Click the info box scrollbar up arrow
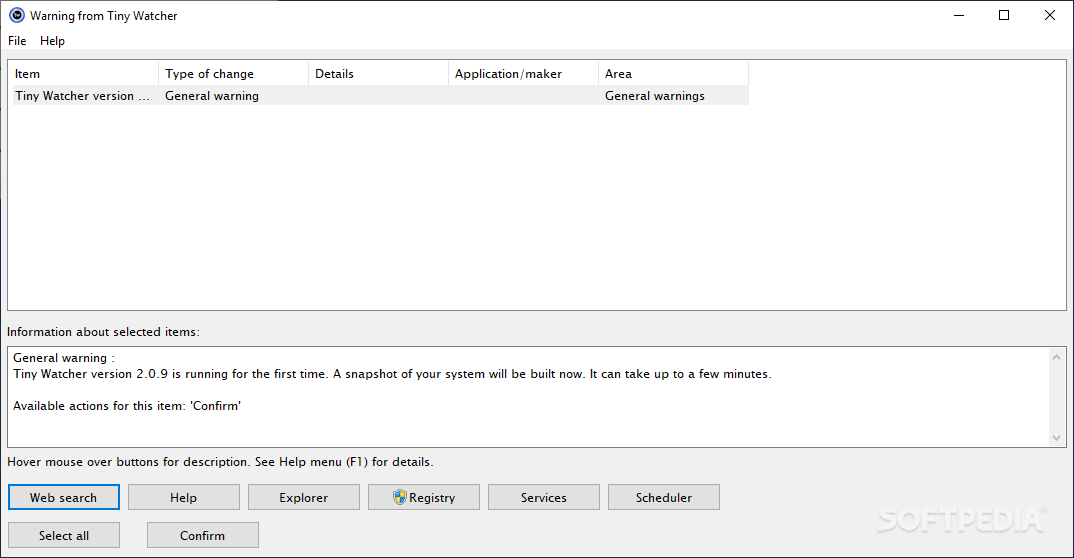 pyautogui.click(x=1056, y=357)
